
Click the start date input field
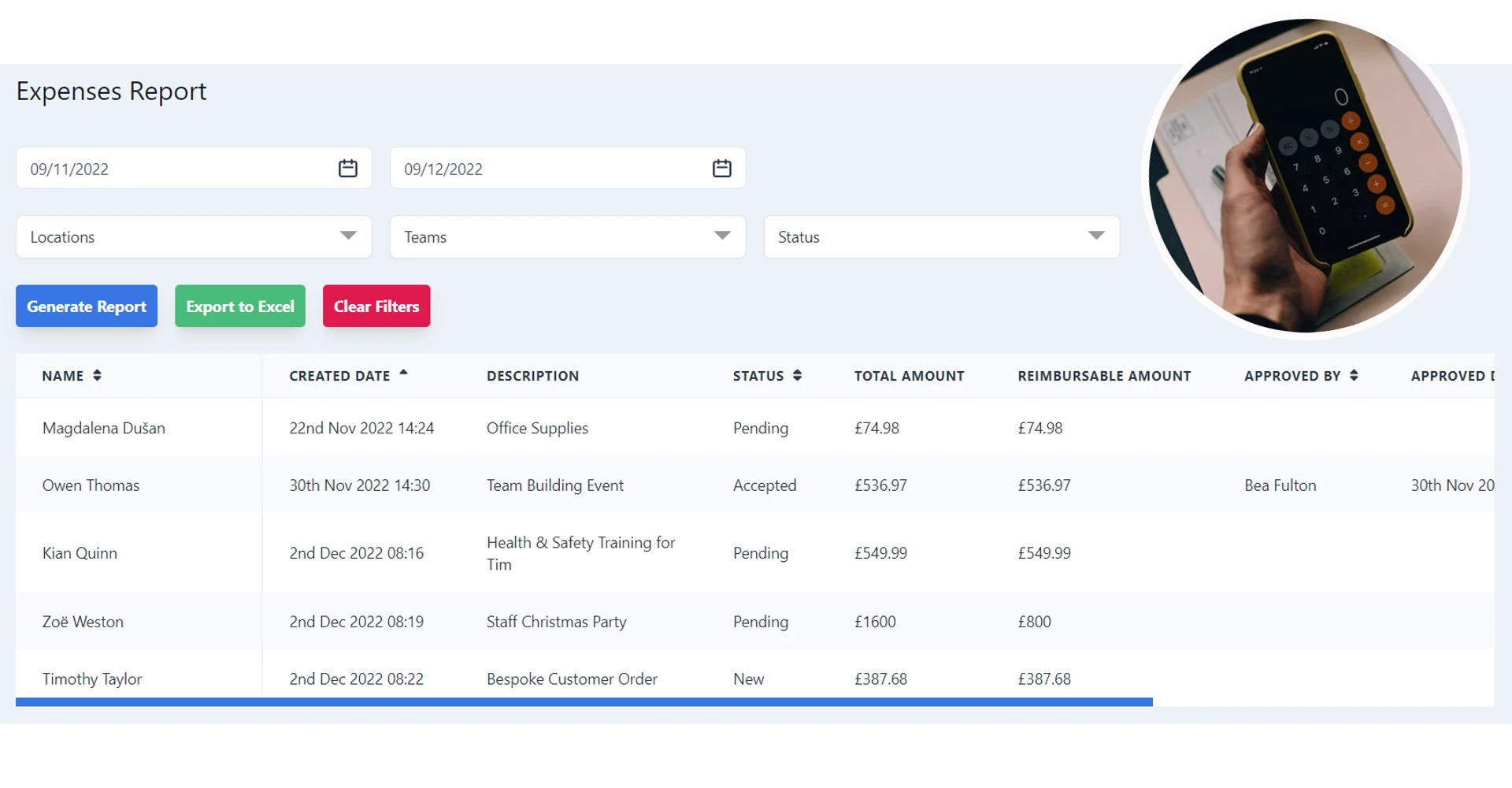(x=157, y=168)
